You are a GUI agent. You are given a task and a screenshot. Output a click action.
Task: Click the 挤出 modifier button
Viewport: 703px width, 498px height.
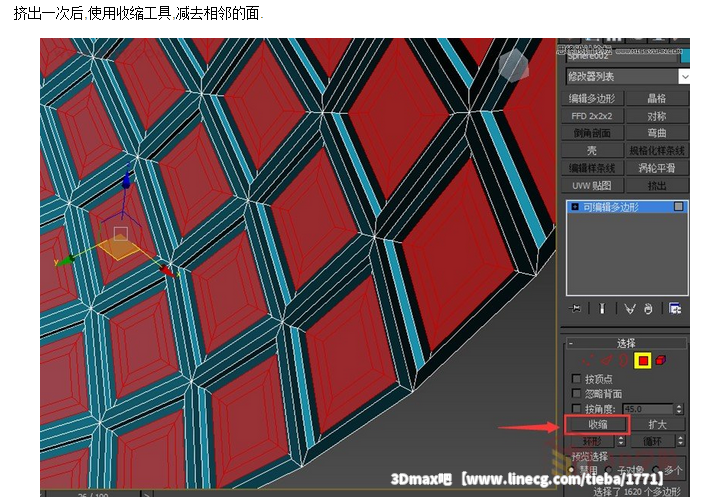click(657, 185)
